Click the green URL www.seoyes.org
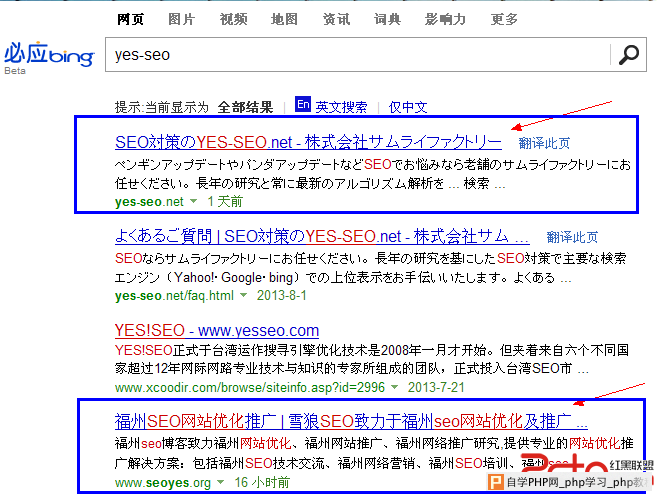 (163, 483)
